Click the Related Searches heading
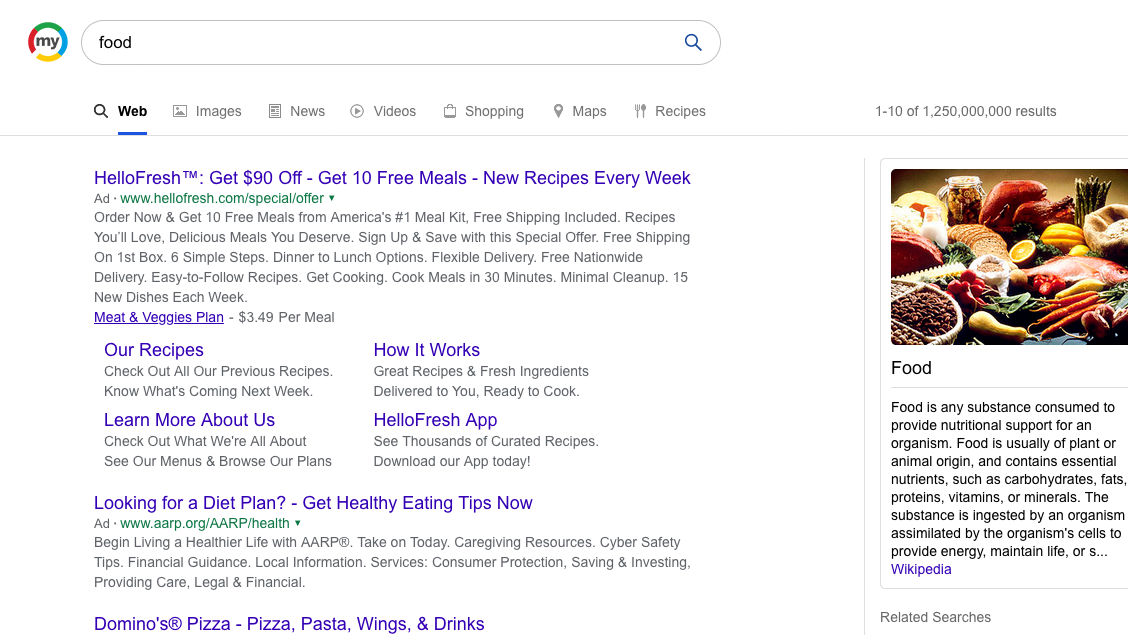Screen dimensions: 1128x635 (935, 617)
